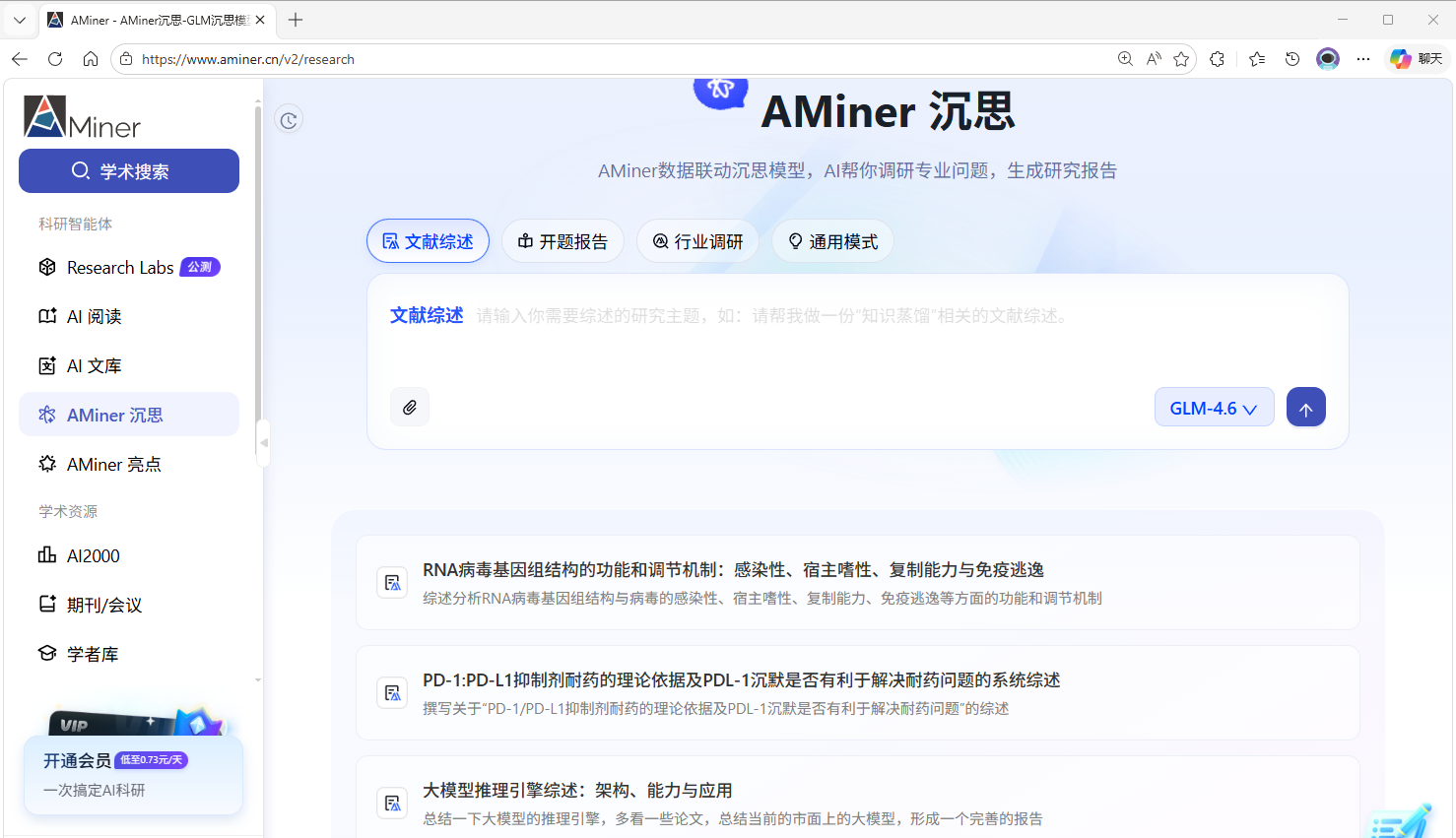Image resolution: width=1456 pixels, height=838 pixels.
Task: Click the 学术搜索 search button
Action: (x=129, y=171)
